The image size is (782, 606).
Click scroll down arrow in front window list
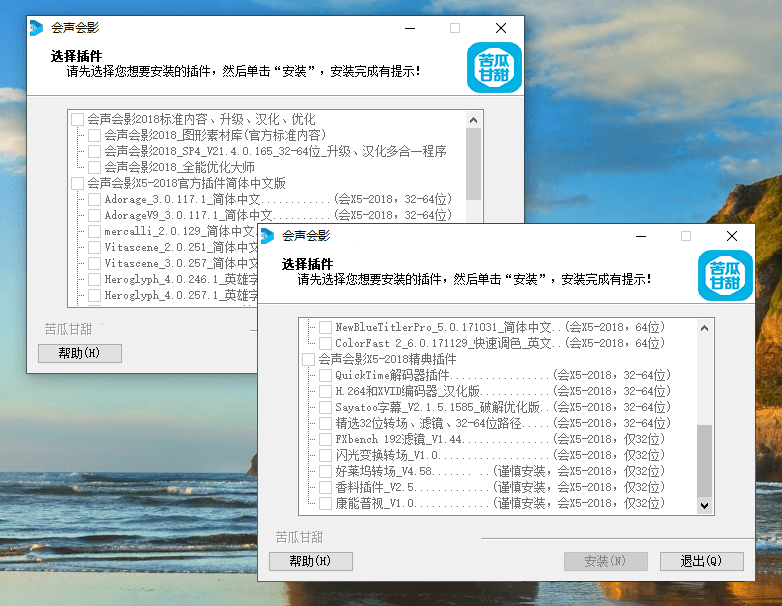pos(704,505)
